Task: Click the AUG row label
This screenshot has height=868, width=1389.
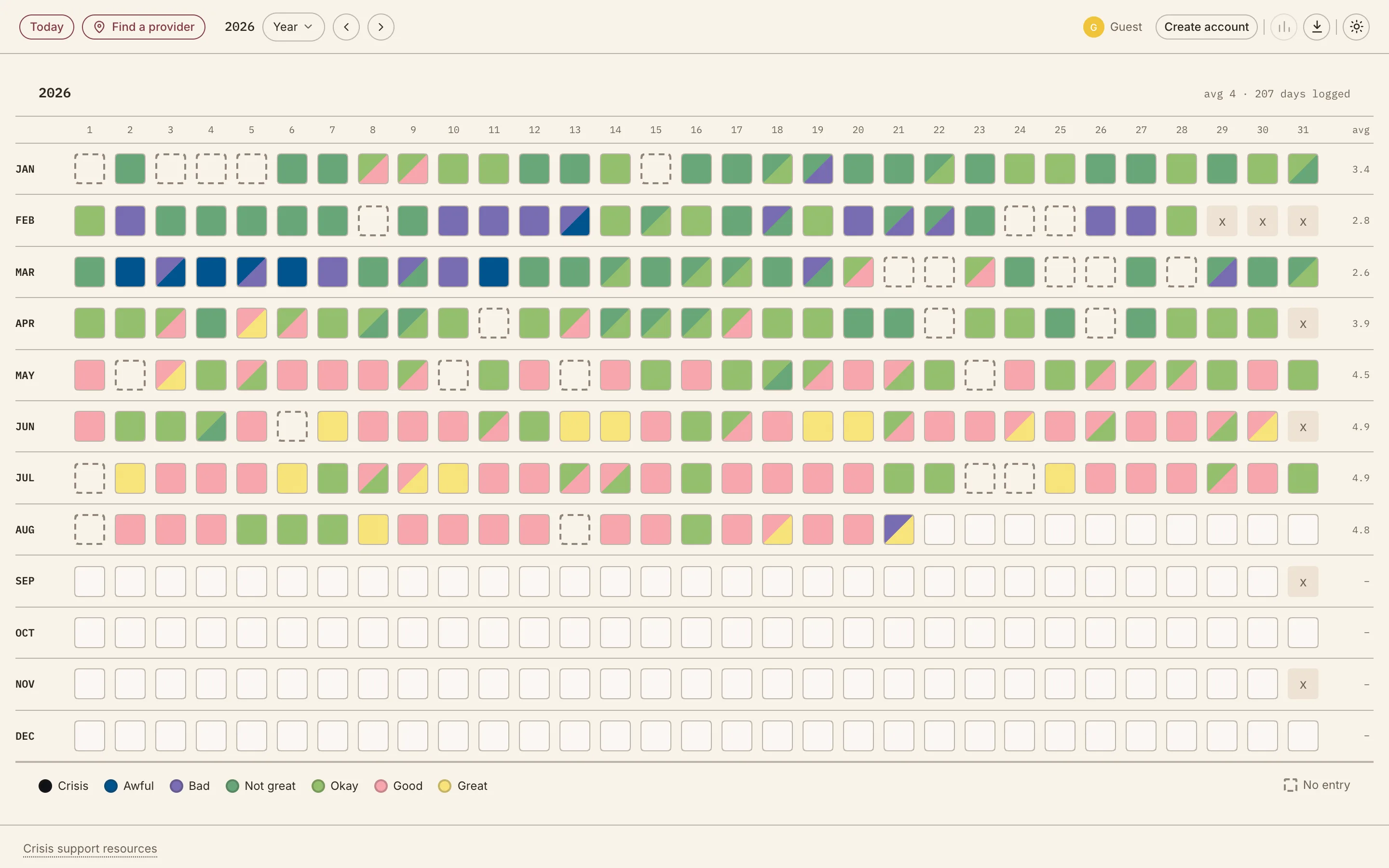Action: [25, 530]
